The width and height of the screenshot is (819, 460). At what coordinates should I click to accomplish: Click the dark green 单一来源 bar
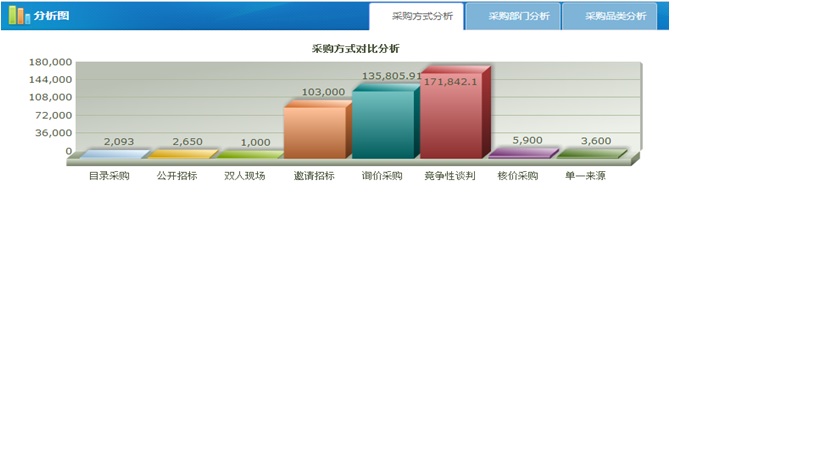(x=589, y=154)
